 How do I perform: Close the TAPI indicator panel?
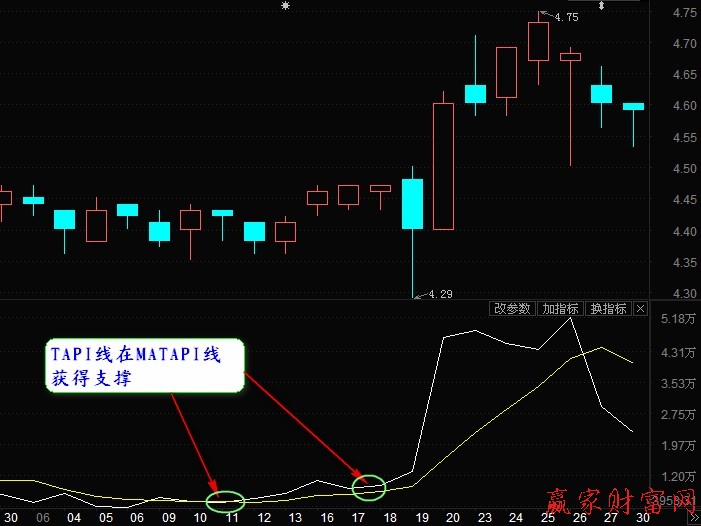(641, 309)
